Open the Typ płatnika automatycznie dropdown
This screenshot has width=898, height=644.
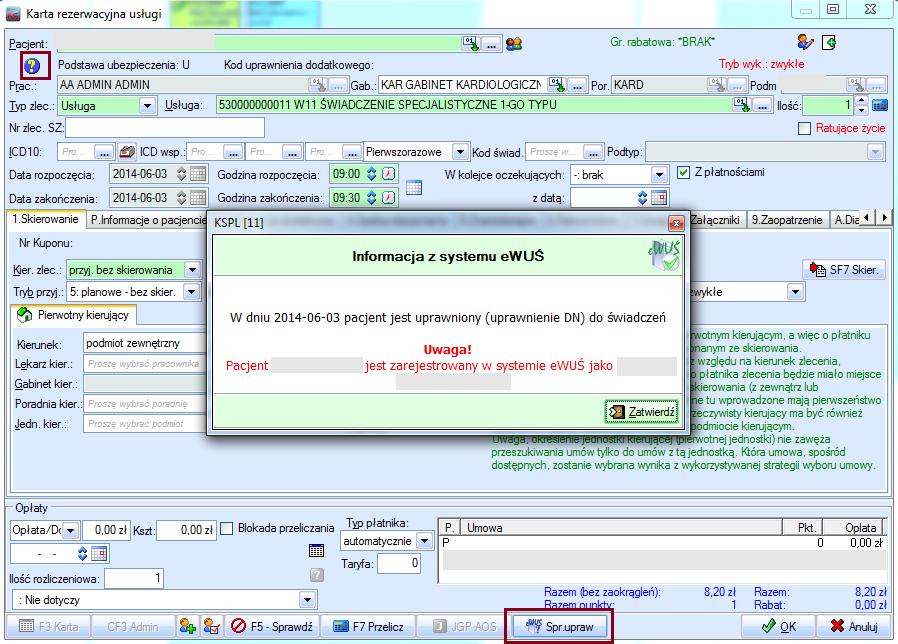pos(424,541)
